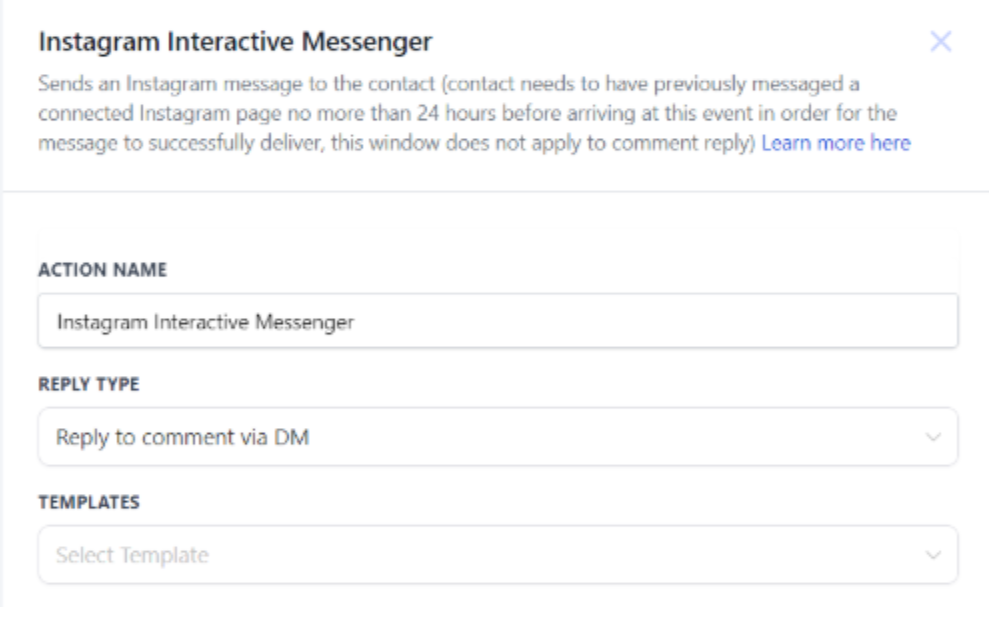Click the Select Template placeholder text
Screen dimensions: 989x629
point(132,555)
